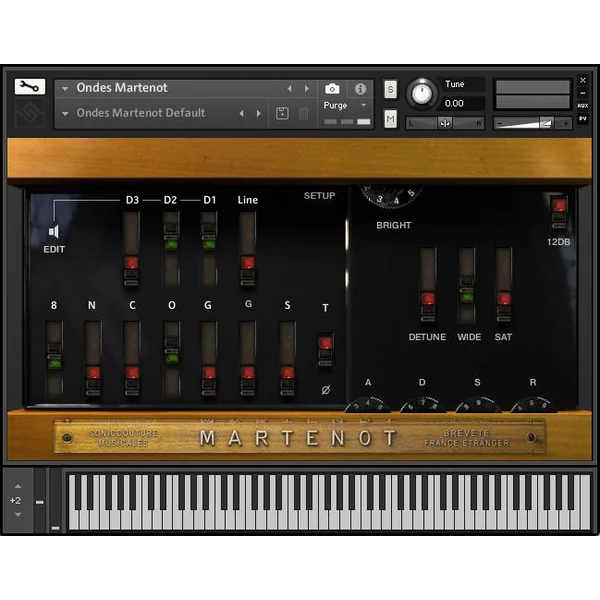Open the instrument info icon
Image resolution: width=600 pixels, height=600 pixels.
click(360, 89)
